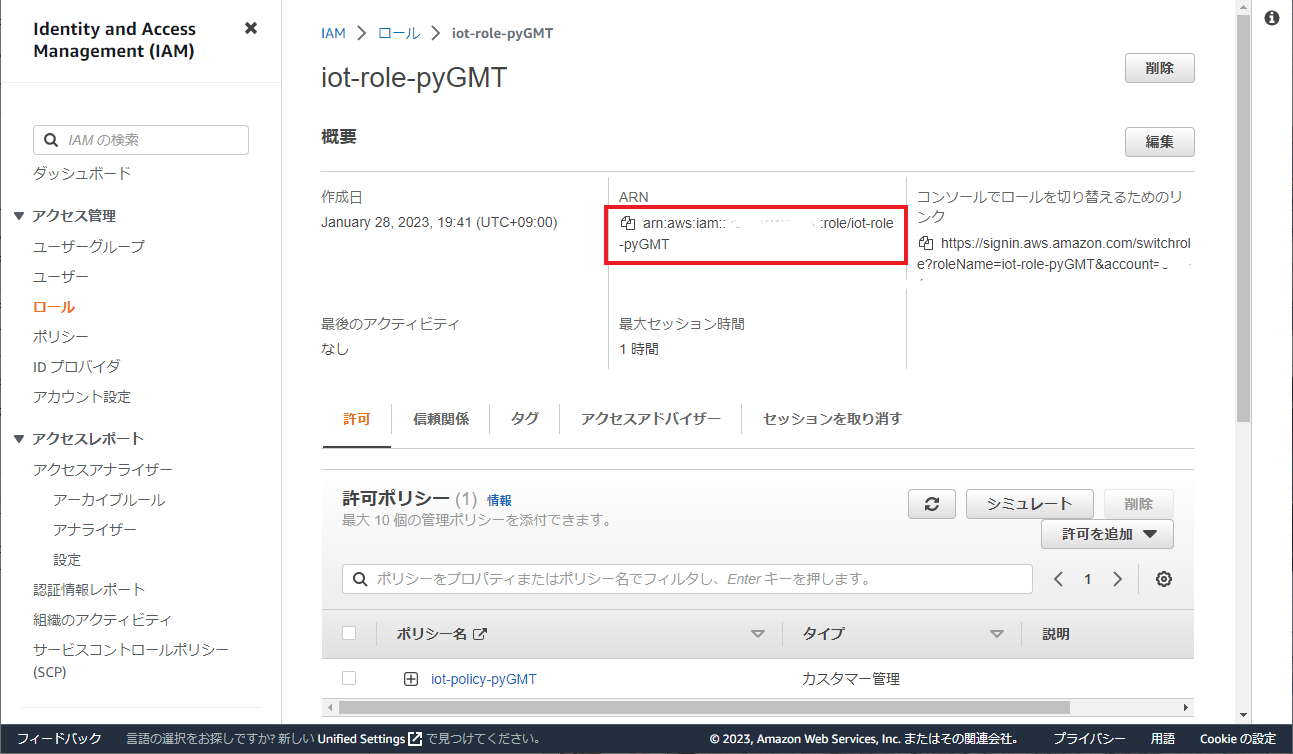This screenshot has width=1293, height=754.
Task: Focus the policy filter input field
Action: click(x=687, y=579)
